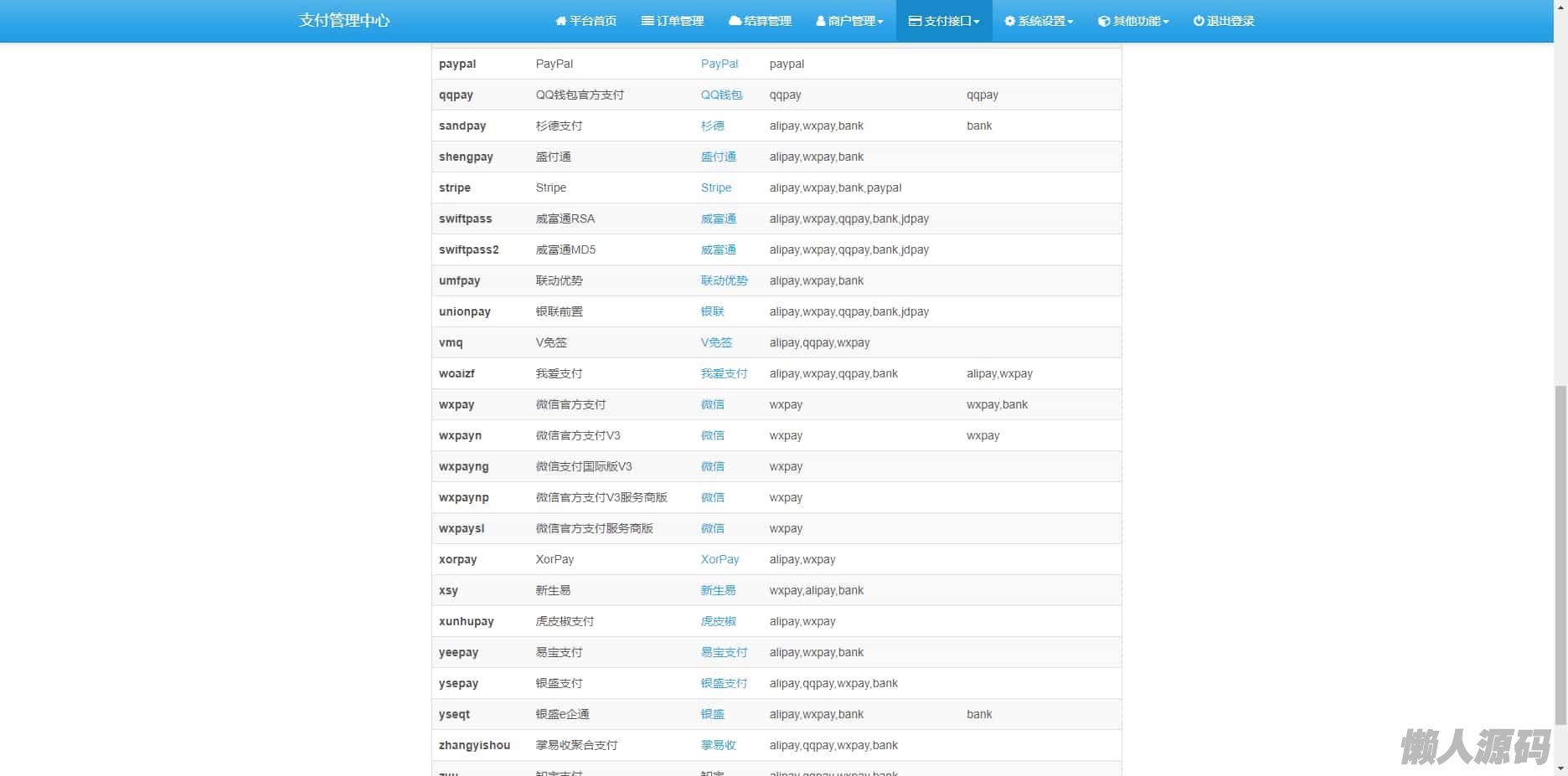Viewport: 1568px width, 776px height.
Task: Click the power icon for 退出登录
Action: click(1199, 21)
